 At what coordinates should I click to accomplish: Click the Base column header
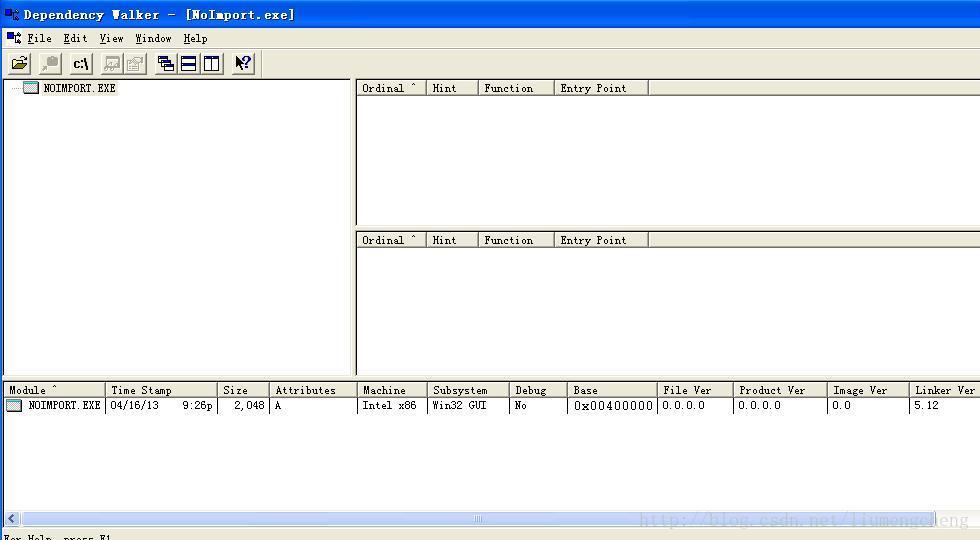(x=612, y=390)
